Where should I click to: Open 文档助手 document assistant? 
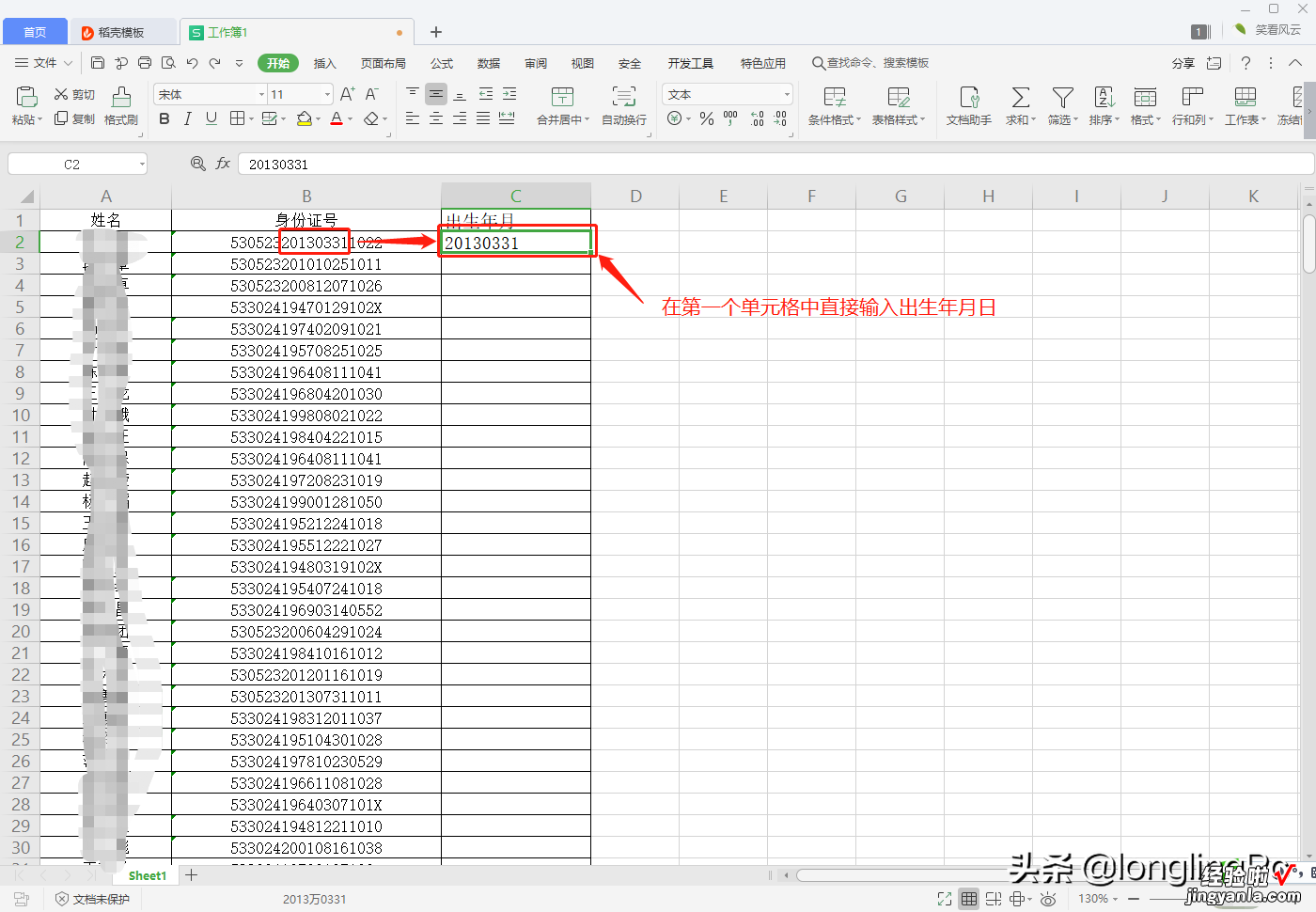[x=969, y=106]
